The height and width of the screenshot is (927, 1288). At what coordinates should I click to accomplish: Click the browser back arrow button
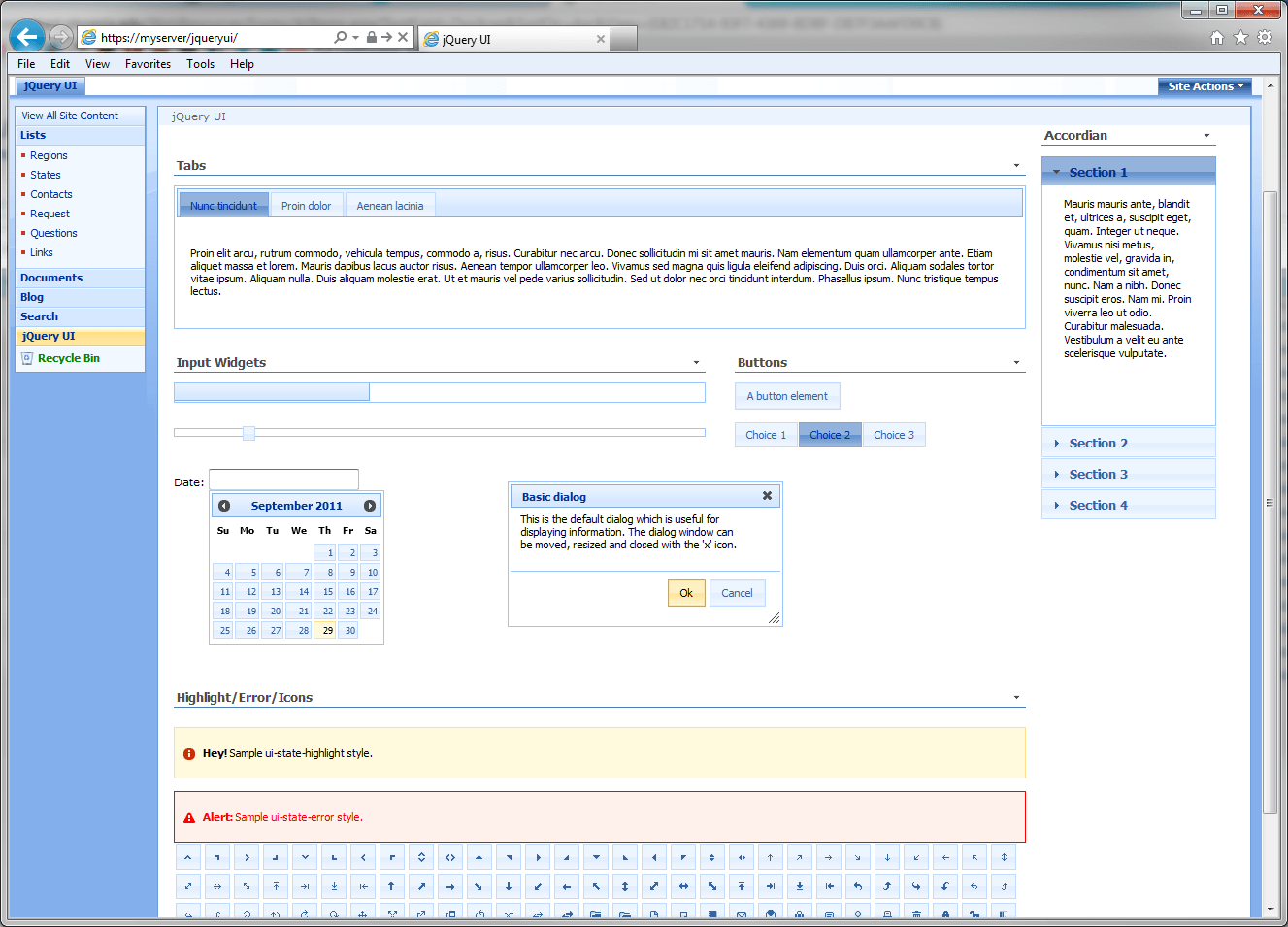[x=27, y=37]
